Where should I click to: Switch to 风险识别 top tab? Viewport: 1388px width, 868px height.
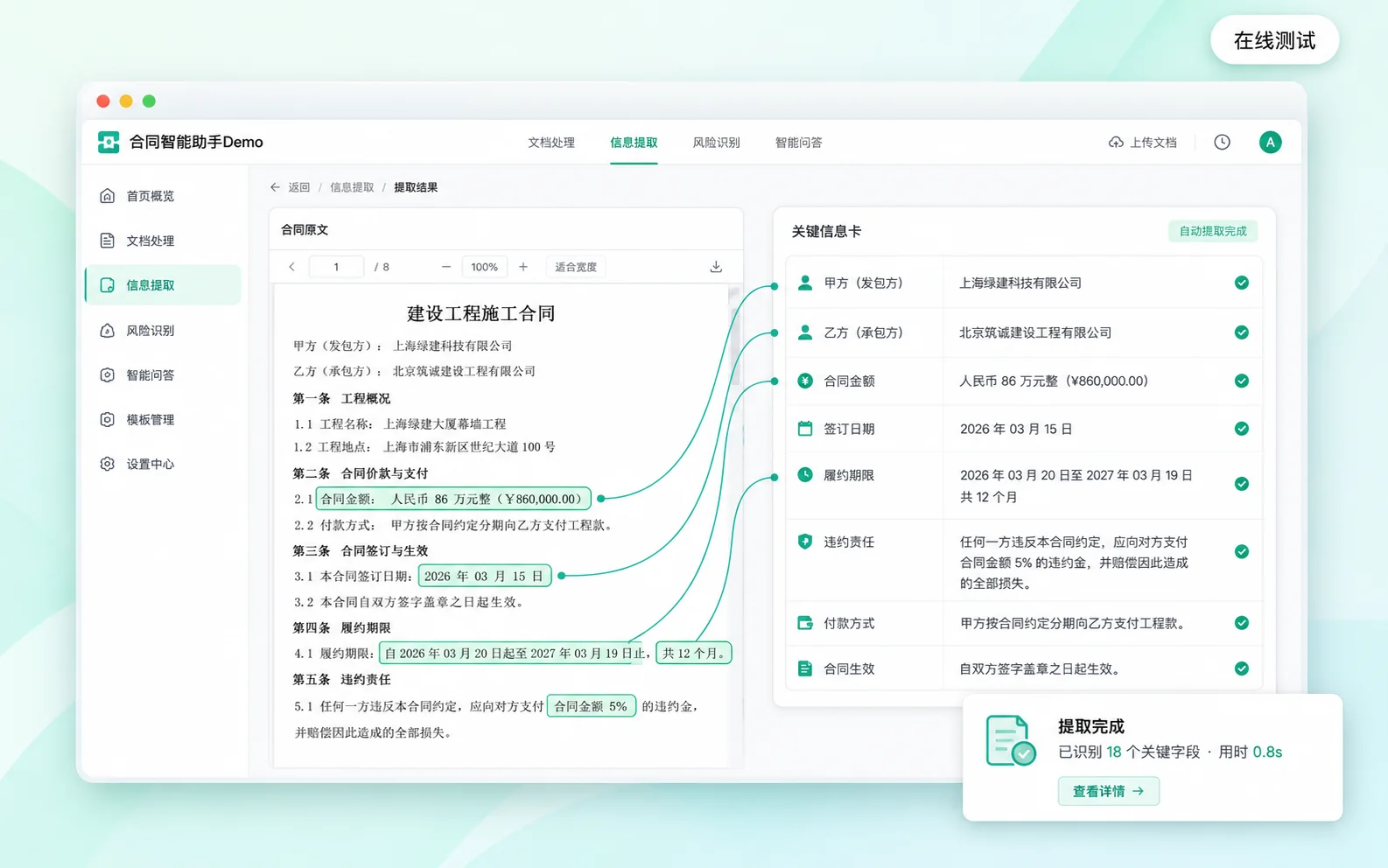pyautogui.click(x=716, y=143)
